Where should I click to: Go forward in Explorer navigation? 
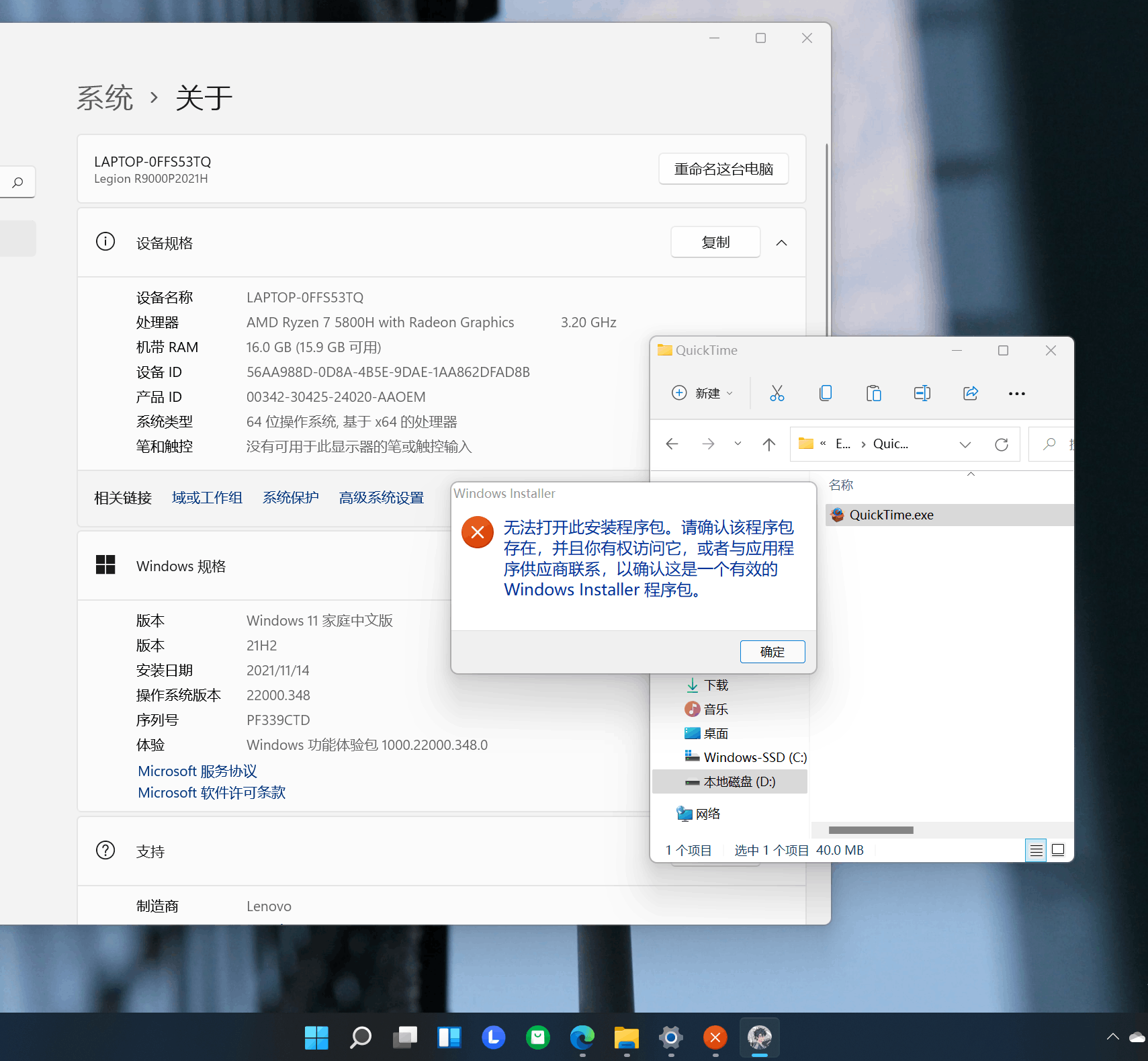(x=708, y=444)
